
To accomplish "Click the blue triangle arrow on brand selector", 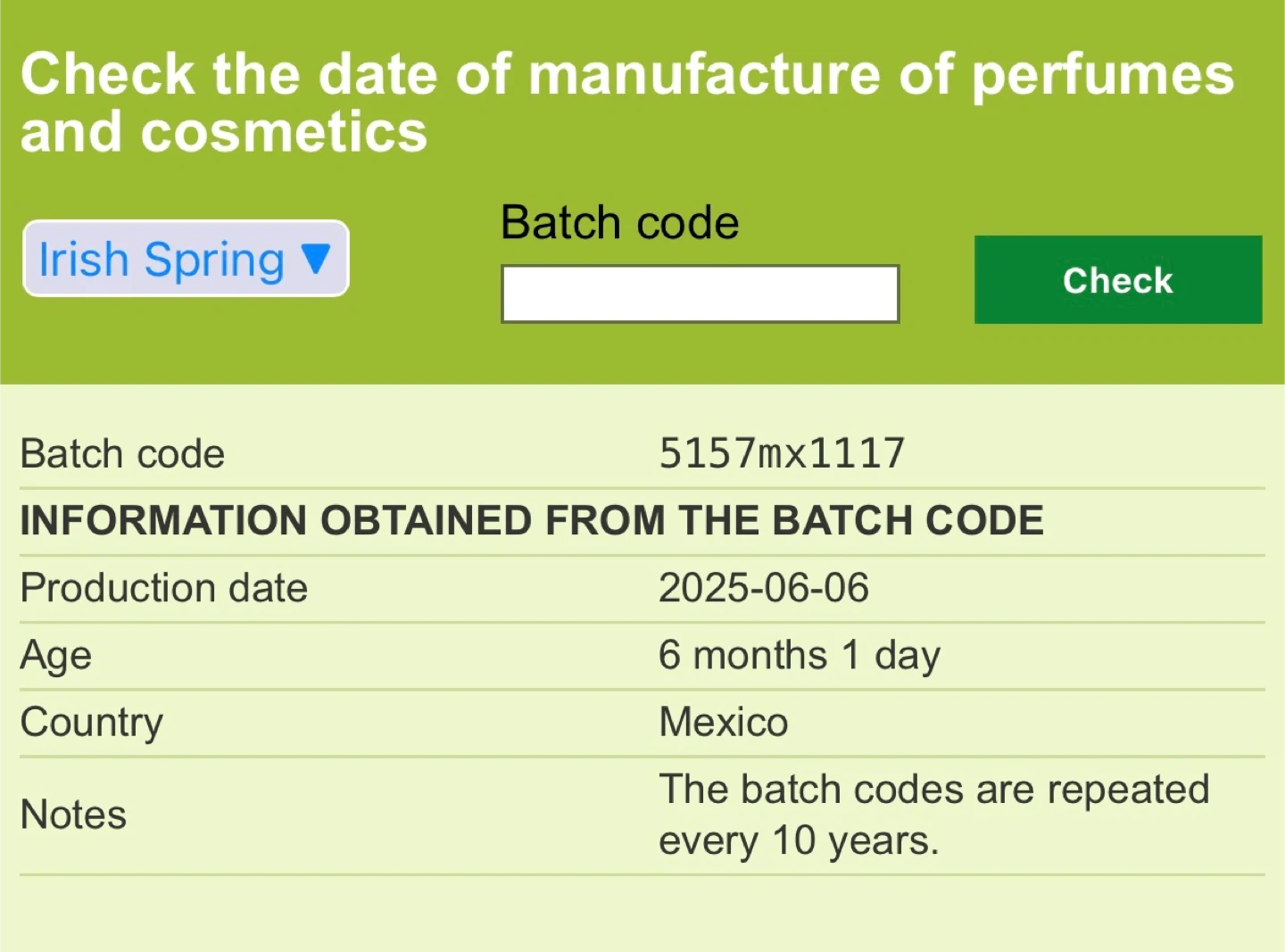I will click(316, 259).
